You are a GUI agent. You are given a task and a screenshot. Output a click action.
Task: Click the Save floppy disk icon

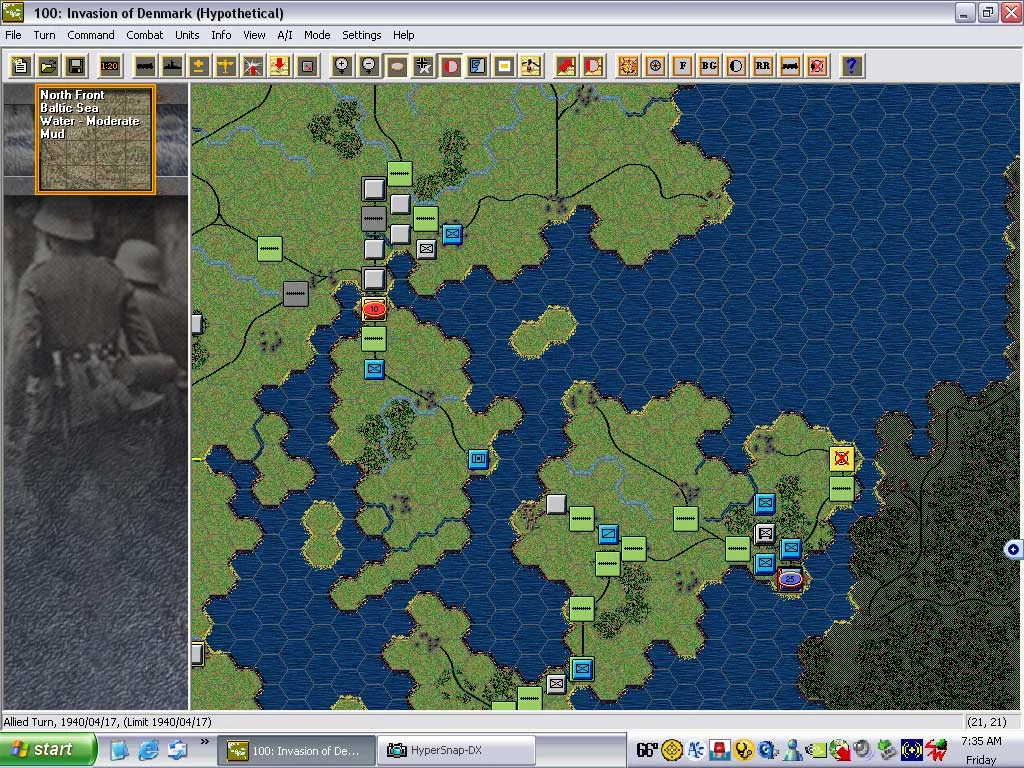[76, 66]
